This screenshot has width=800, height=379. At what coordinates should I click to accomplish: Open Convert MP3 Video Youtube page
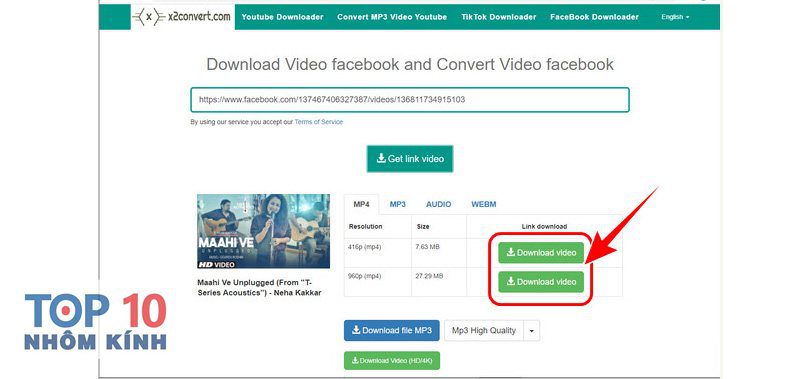pyautogui.click(x=392, y=17)
